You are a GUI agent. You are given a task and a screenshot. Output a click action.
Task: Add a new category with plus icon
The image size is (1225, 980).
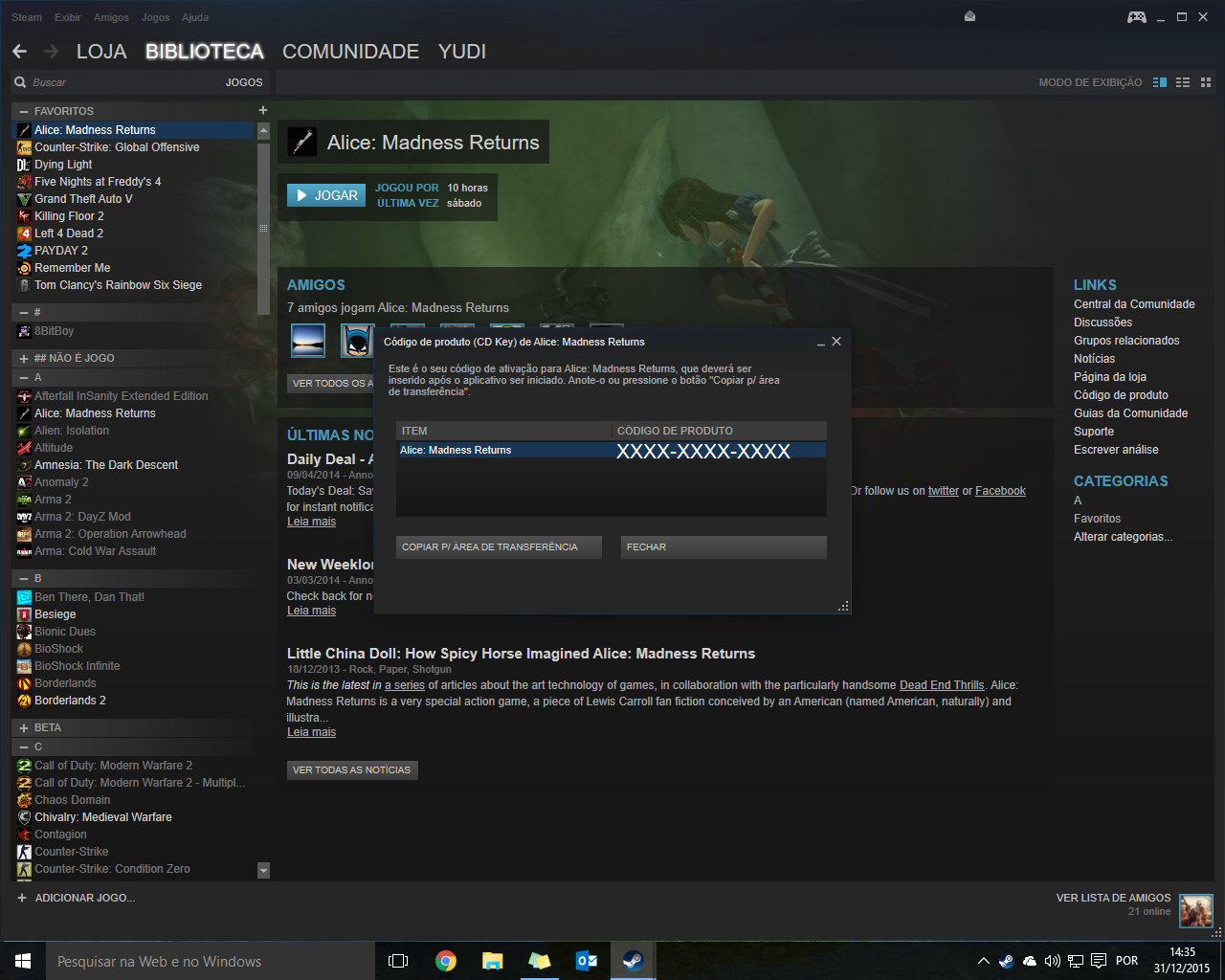tap(263, 110)
